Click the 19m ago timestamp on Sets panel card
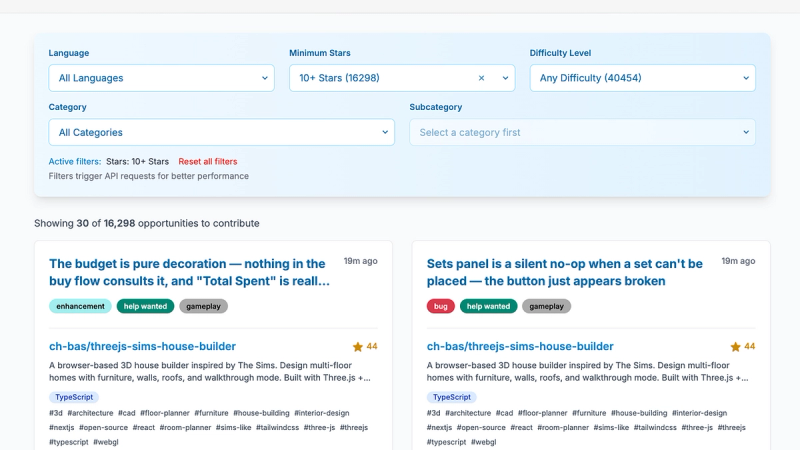800x450 pixels. 738,261
